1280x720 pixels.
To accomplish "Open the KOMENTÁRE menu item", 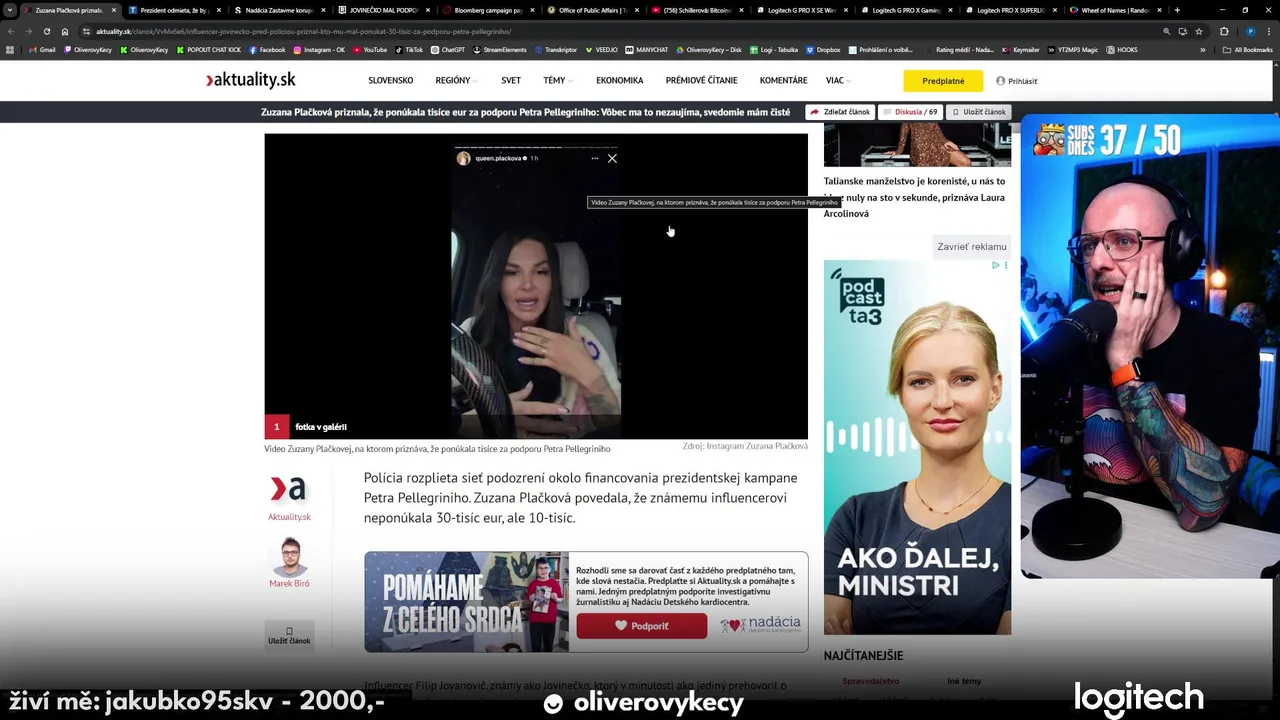I will (783, 81).
